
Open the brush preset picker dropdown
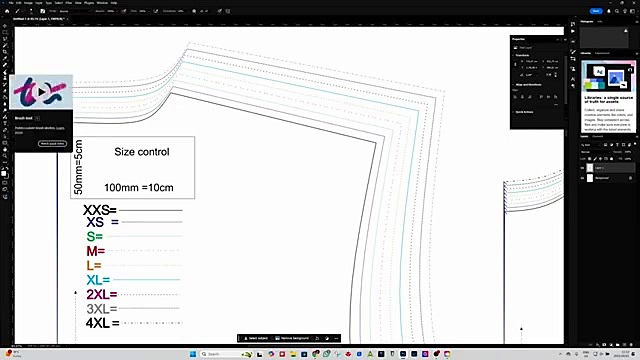[31, 11]
